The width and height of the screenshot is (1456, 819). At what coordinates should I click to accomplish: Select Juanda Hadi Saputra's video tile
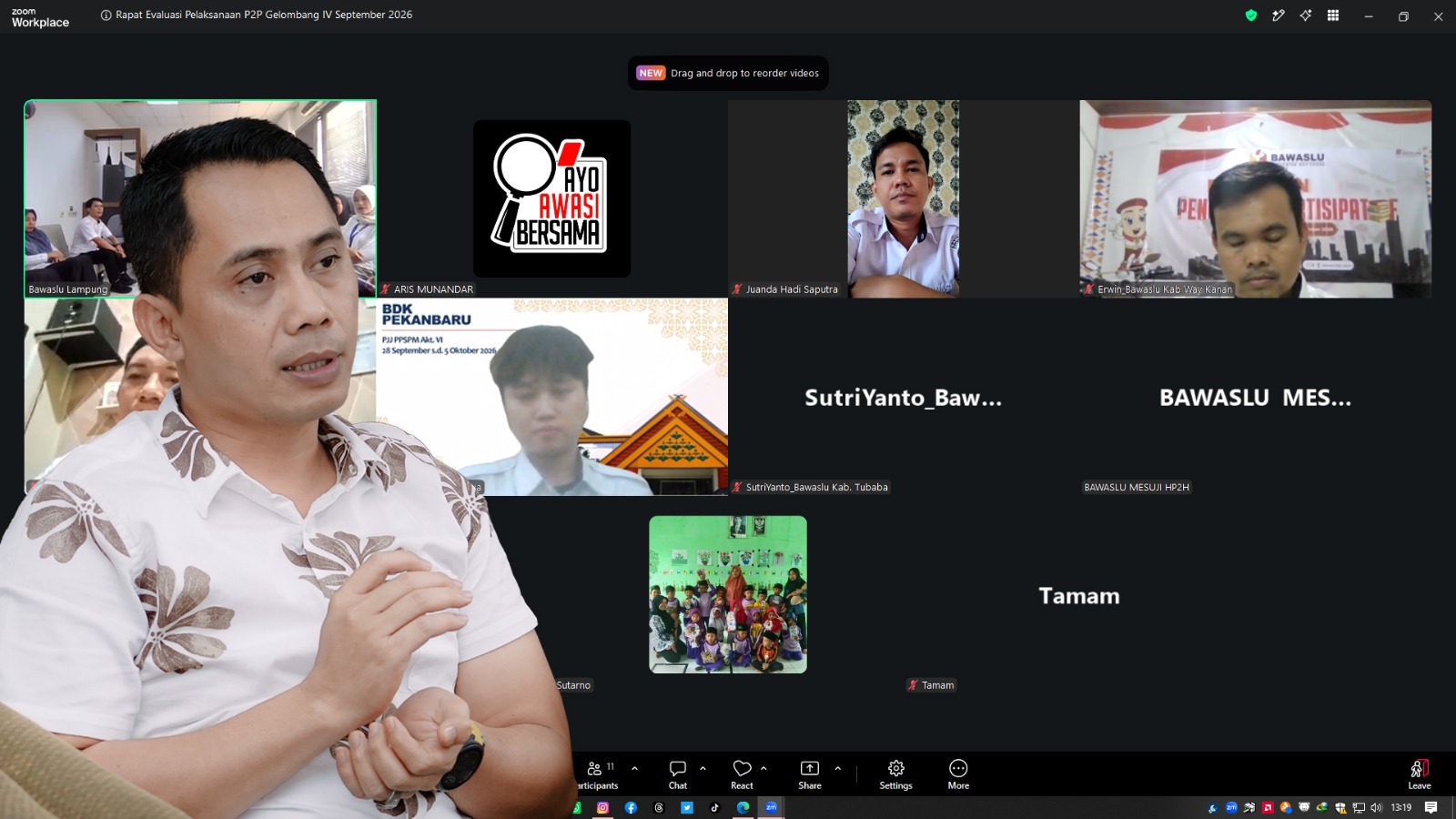pos(904,198)
